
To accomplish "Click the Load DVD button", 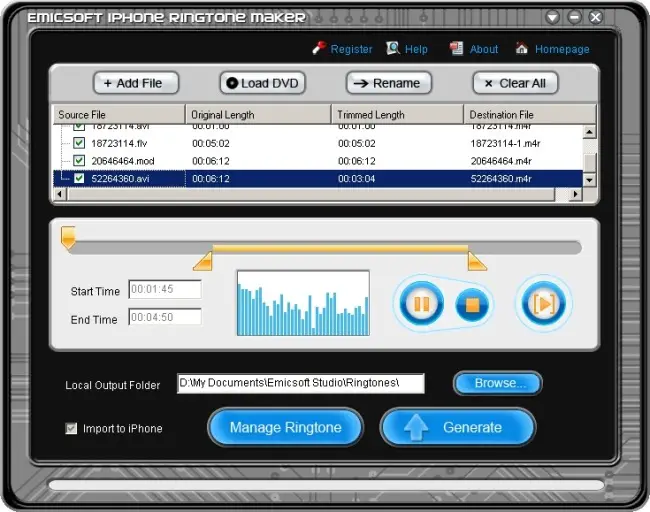I will coord(263,83).
